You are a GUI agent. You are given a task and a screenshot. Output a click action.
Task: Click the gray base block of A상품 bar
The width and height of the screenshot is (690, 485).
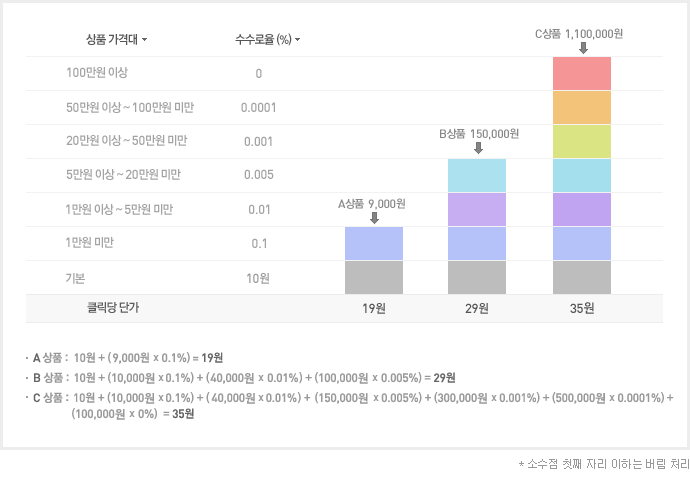click(374, 277)
